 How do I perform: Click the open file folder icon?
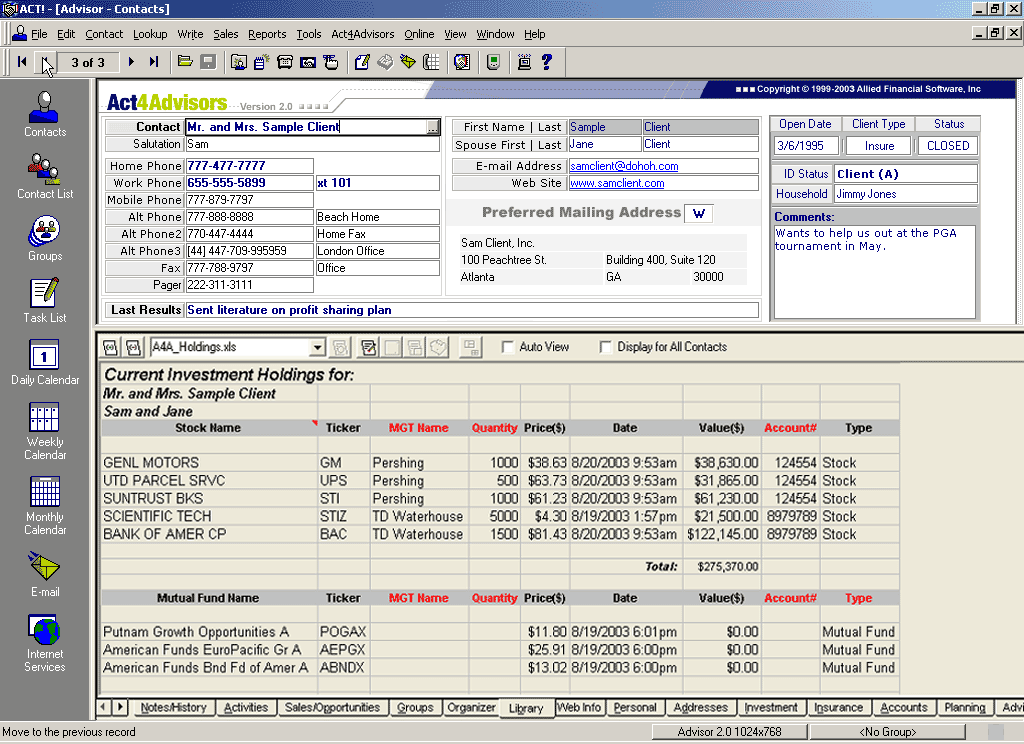[185, 62]
